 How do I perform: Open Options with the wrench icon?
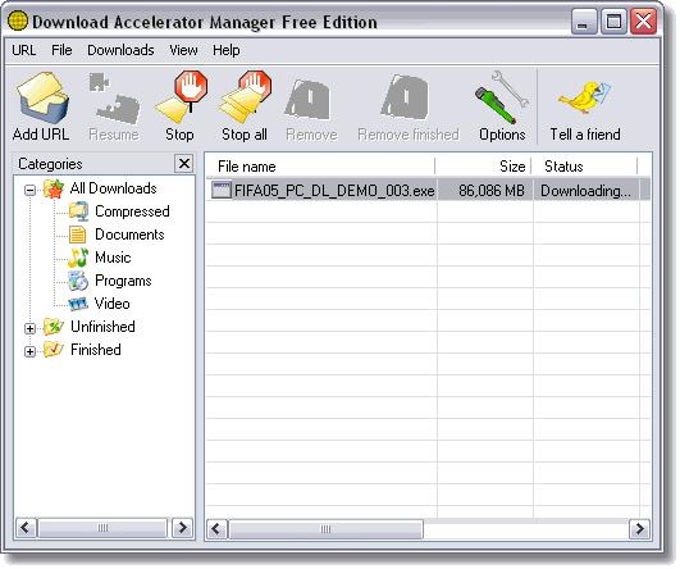coord(502,97)
